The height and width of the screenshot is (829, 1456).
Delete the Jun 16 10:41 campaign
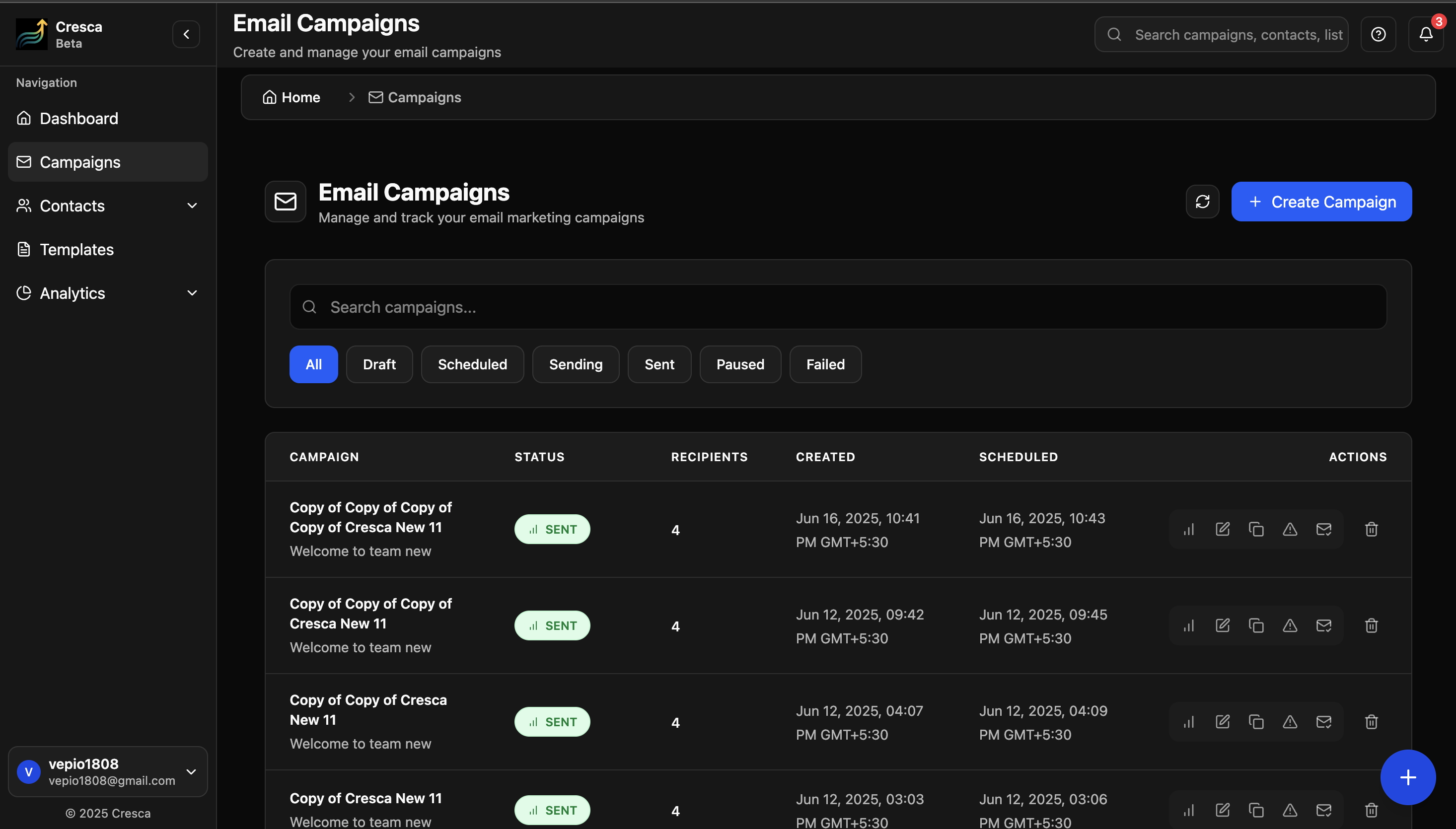click(x=1371, y=530)
